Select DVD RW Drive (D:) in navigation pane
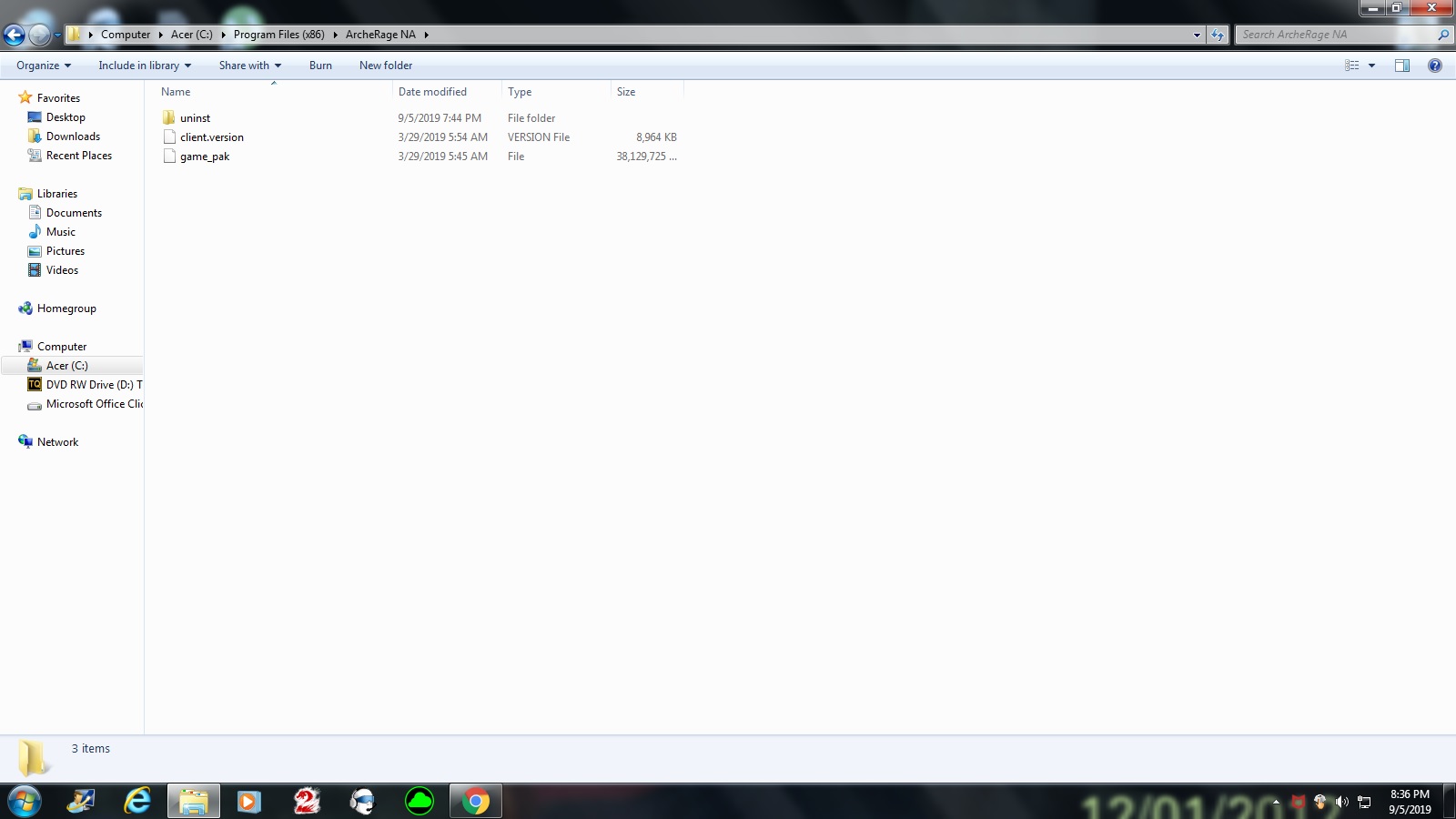Viewport: 1456px width, 819px height. tap(94, 385)
